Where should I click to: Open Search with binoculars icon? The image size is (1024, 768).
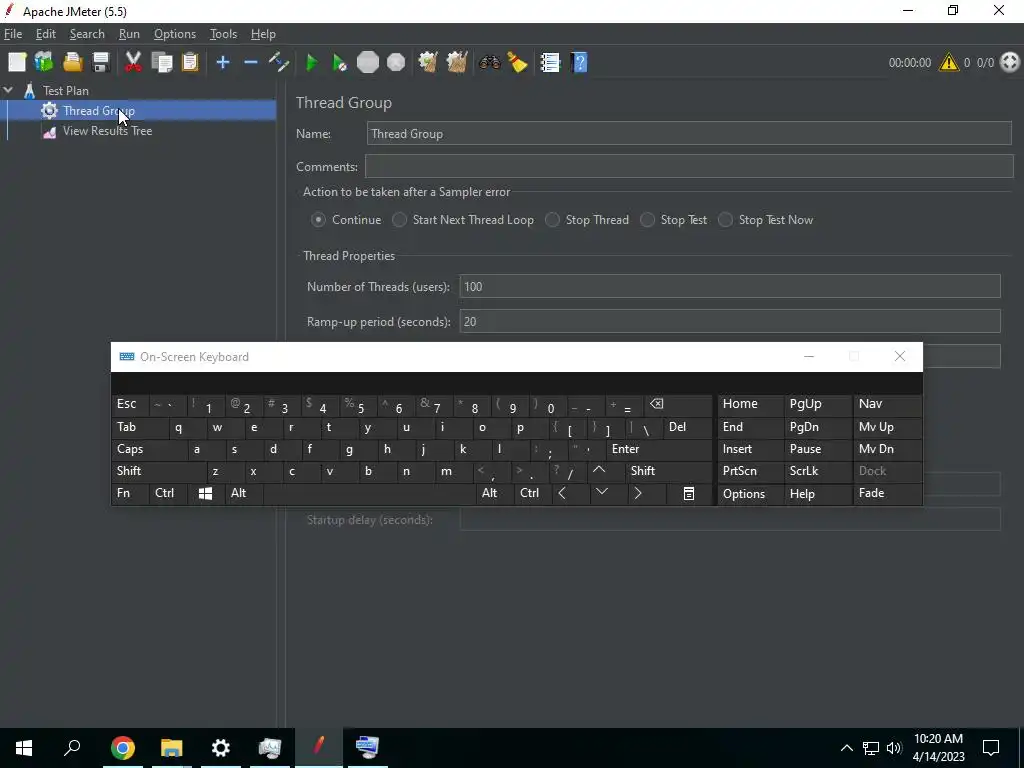[489, 63]
